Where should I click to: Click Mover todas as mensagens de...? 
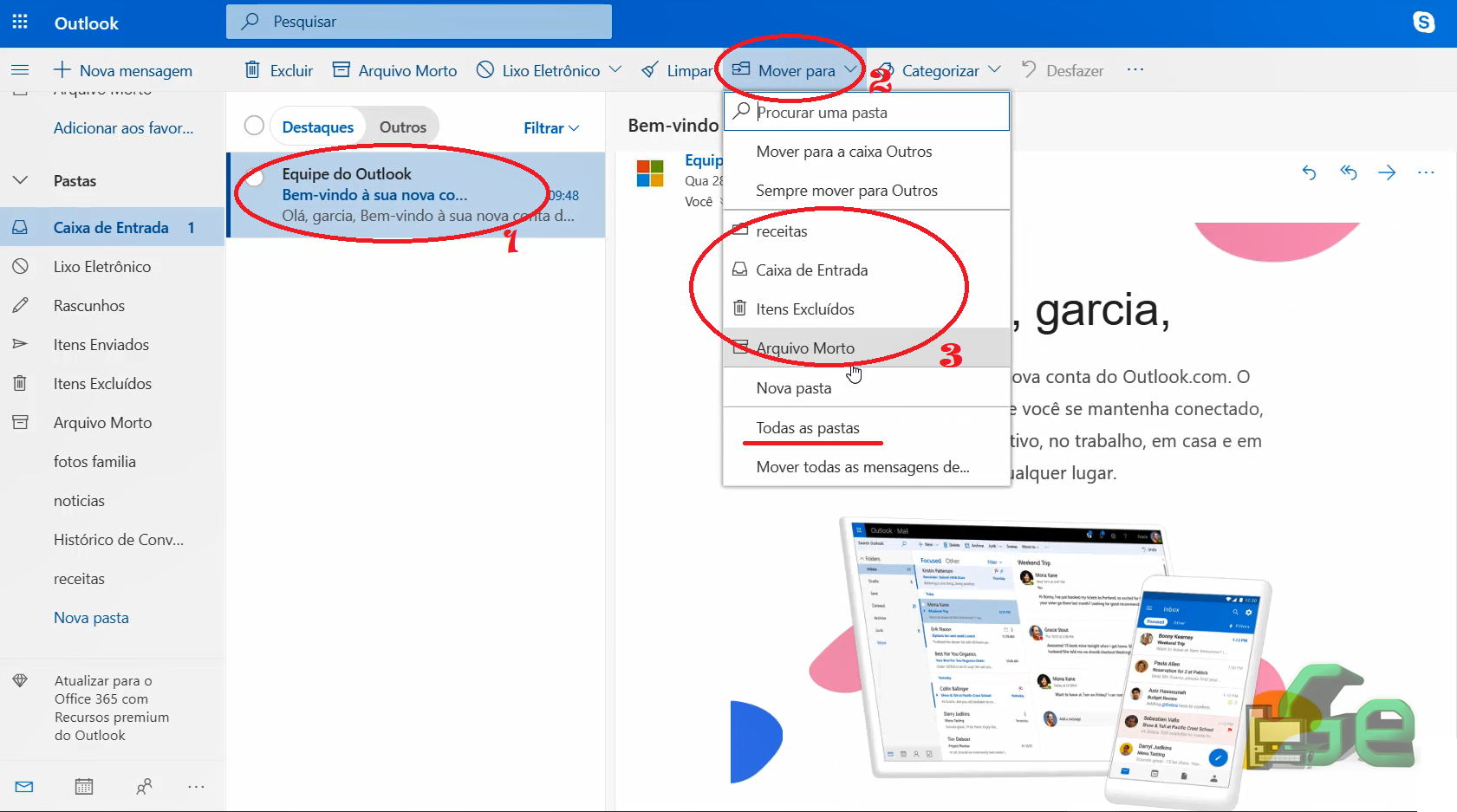pos(867,467)
